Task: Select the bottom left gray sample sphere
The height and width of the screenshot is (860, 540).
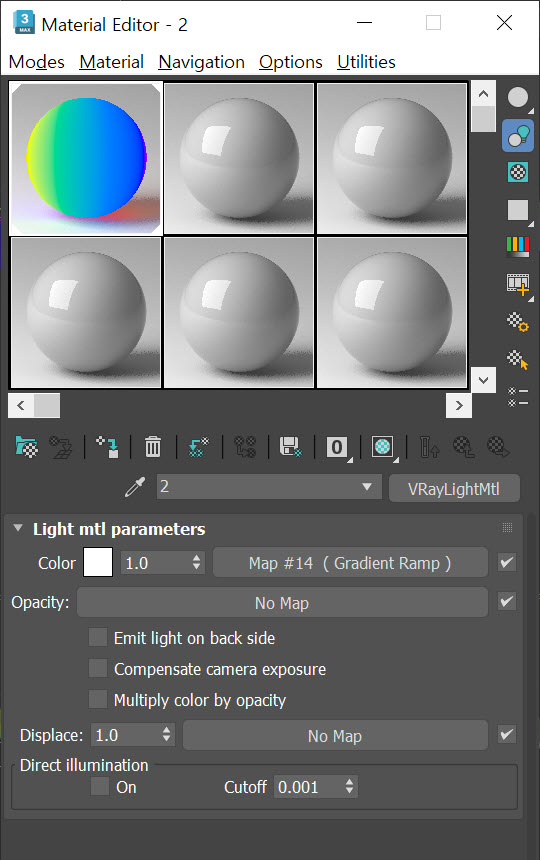Action: [x=86, y=313]
